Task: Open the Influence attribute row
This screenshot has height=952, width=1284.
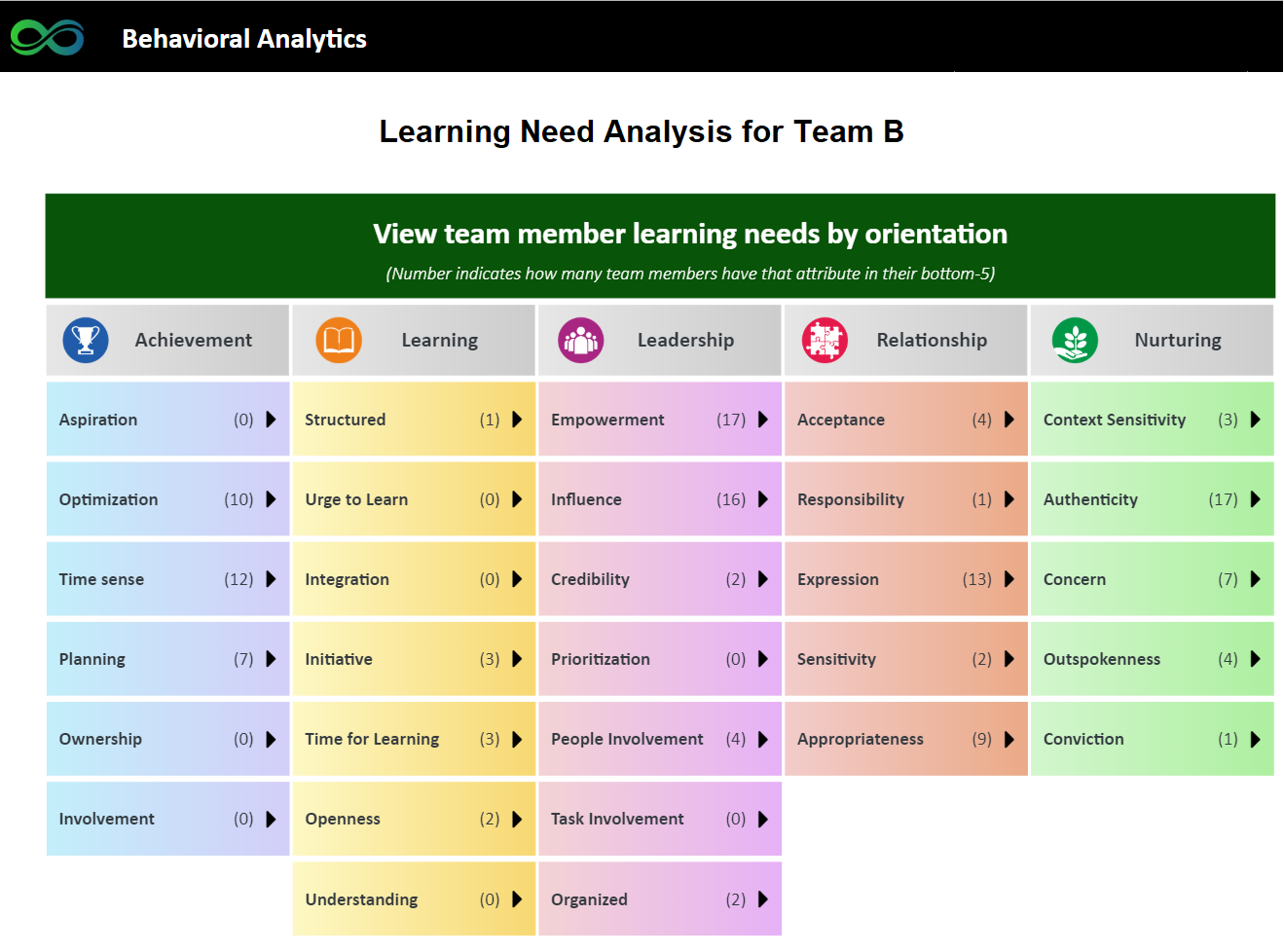Action: coord(660,499)
